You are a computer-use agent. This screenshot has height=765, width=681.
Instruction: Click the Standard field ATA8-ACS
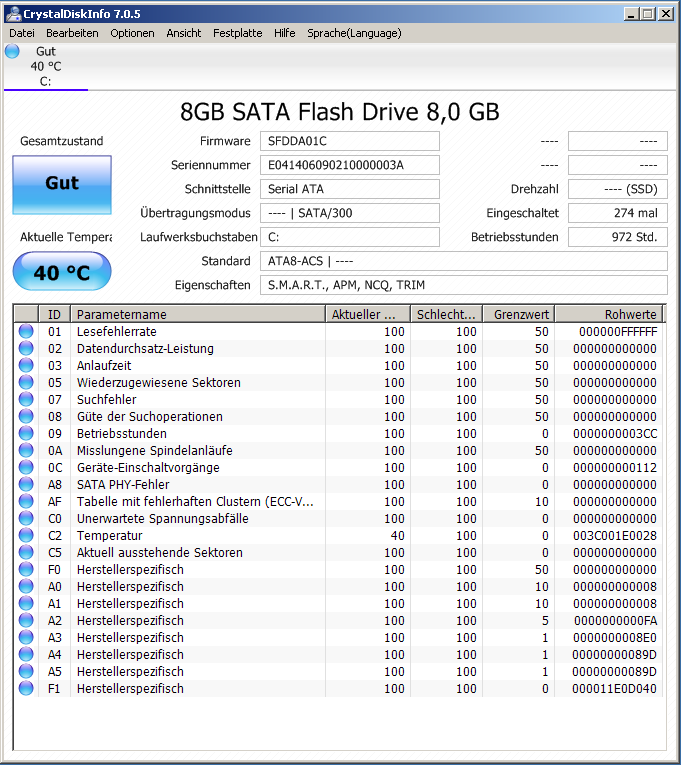pos(464,261)
